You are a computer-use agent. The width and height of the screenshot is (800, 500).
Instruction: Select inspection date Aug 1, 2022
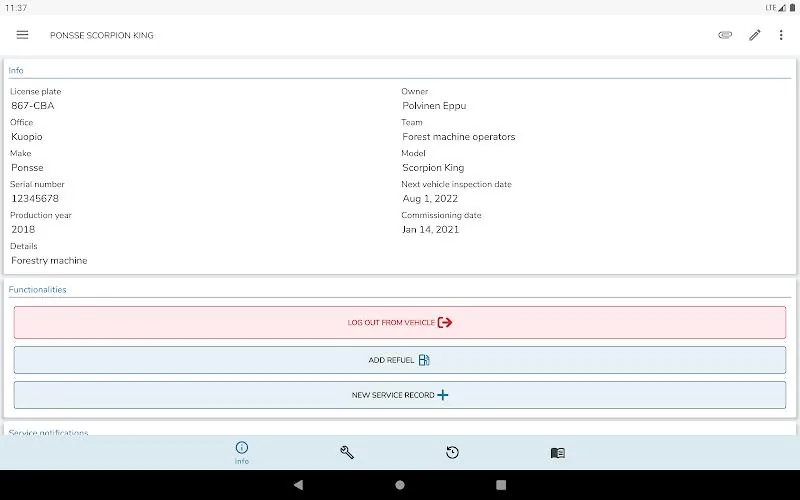click(x=430, y=198)
